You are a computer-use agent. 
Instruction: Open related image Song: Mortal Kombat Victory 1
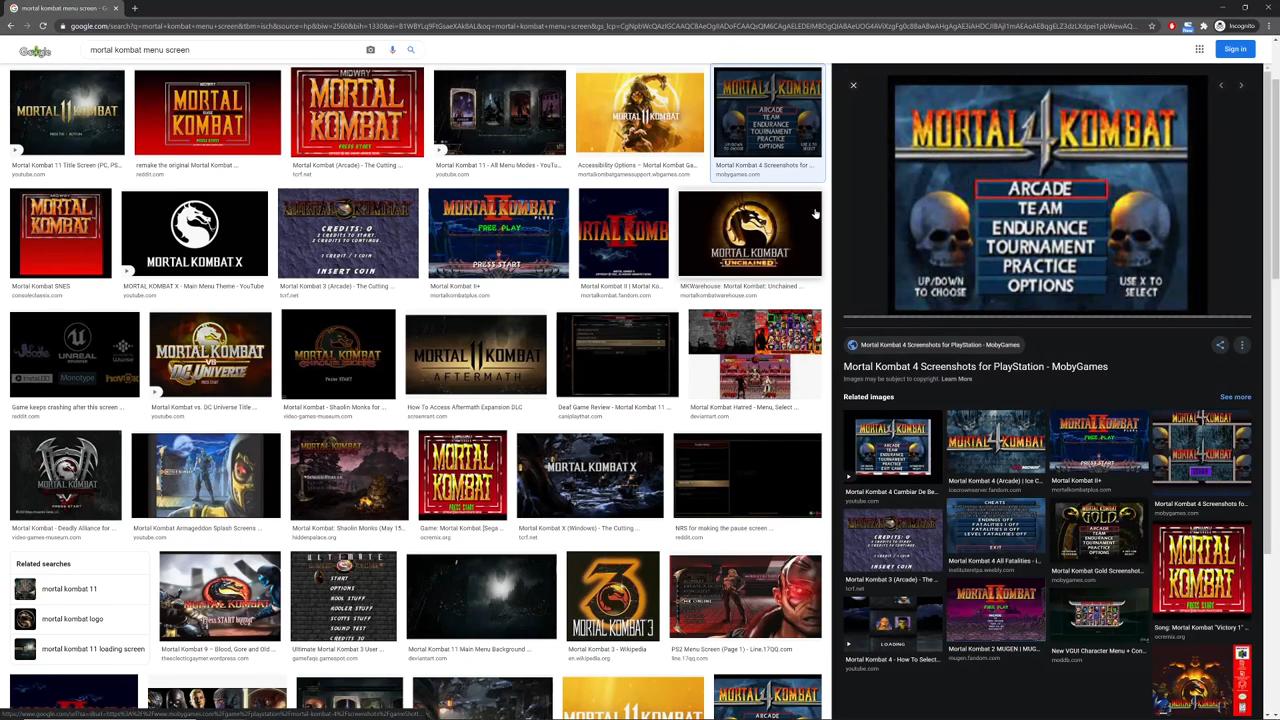tap(1202, 569)
